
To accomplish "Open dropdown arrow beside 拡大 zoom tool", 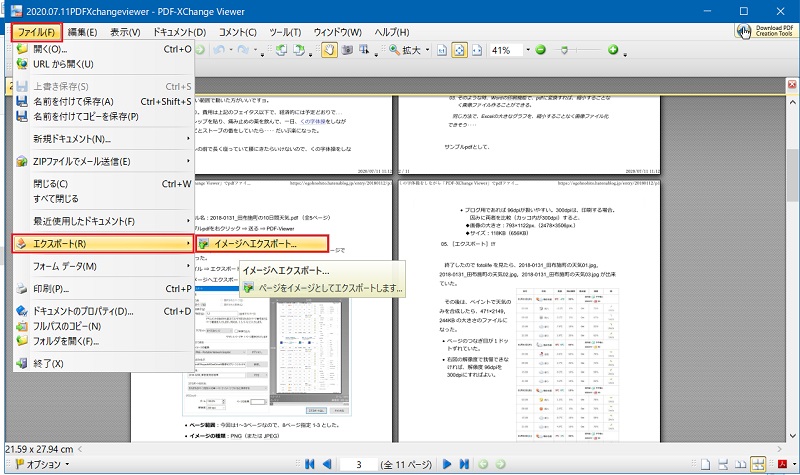I will pyautogui.click(x=428, y=50).
